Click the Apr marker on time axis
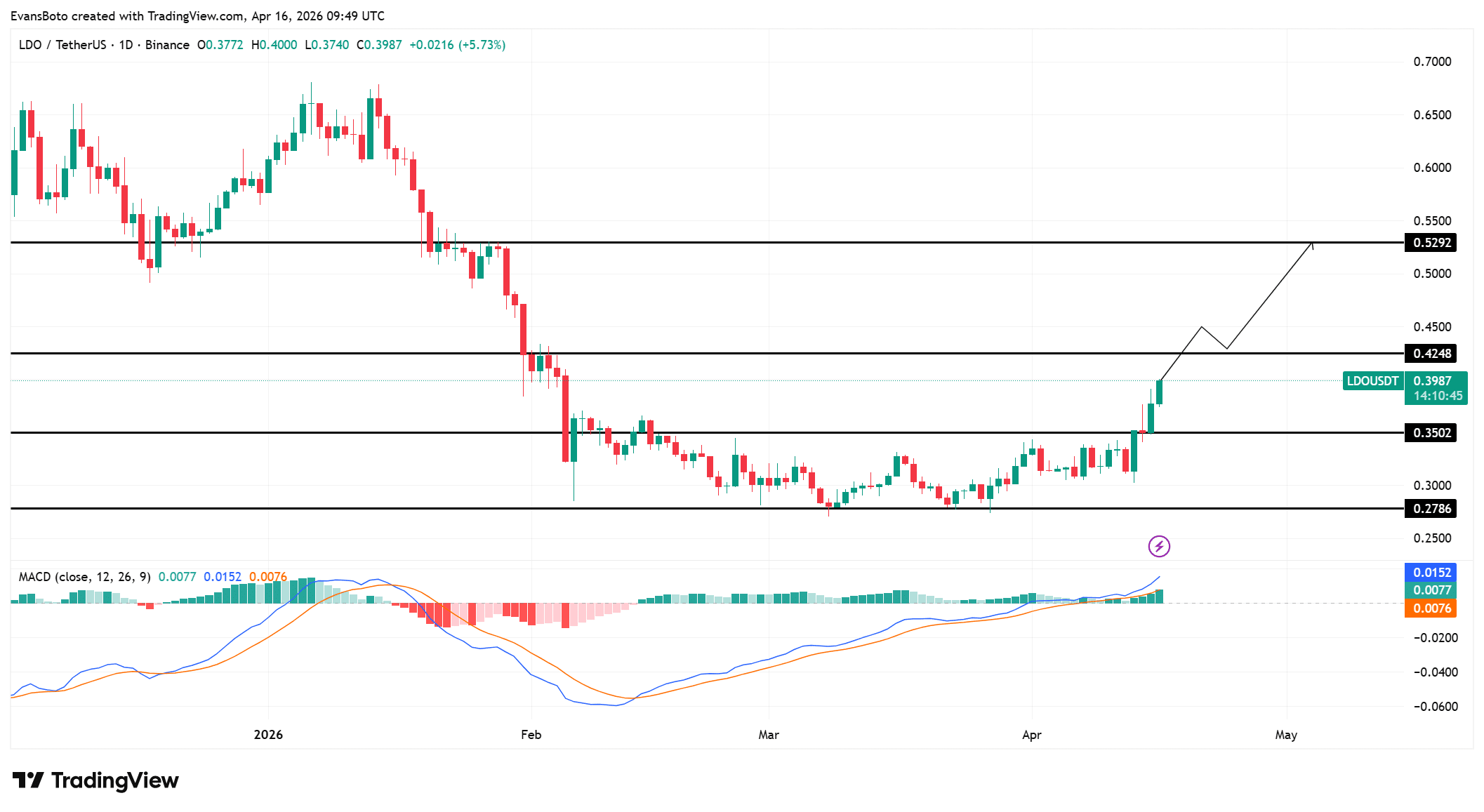Screen dimensions: 1484x812 pyautogui.click(x=1031, y=735)
